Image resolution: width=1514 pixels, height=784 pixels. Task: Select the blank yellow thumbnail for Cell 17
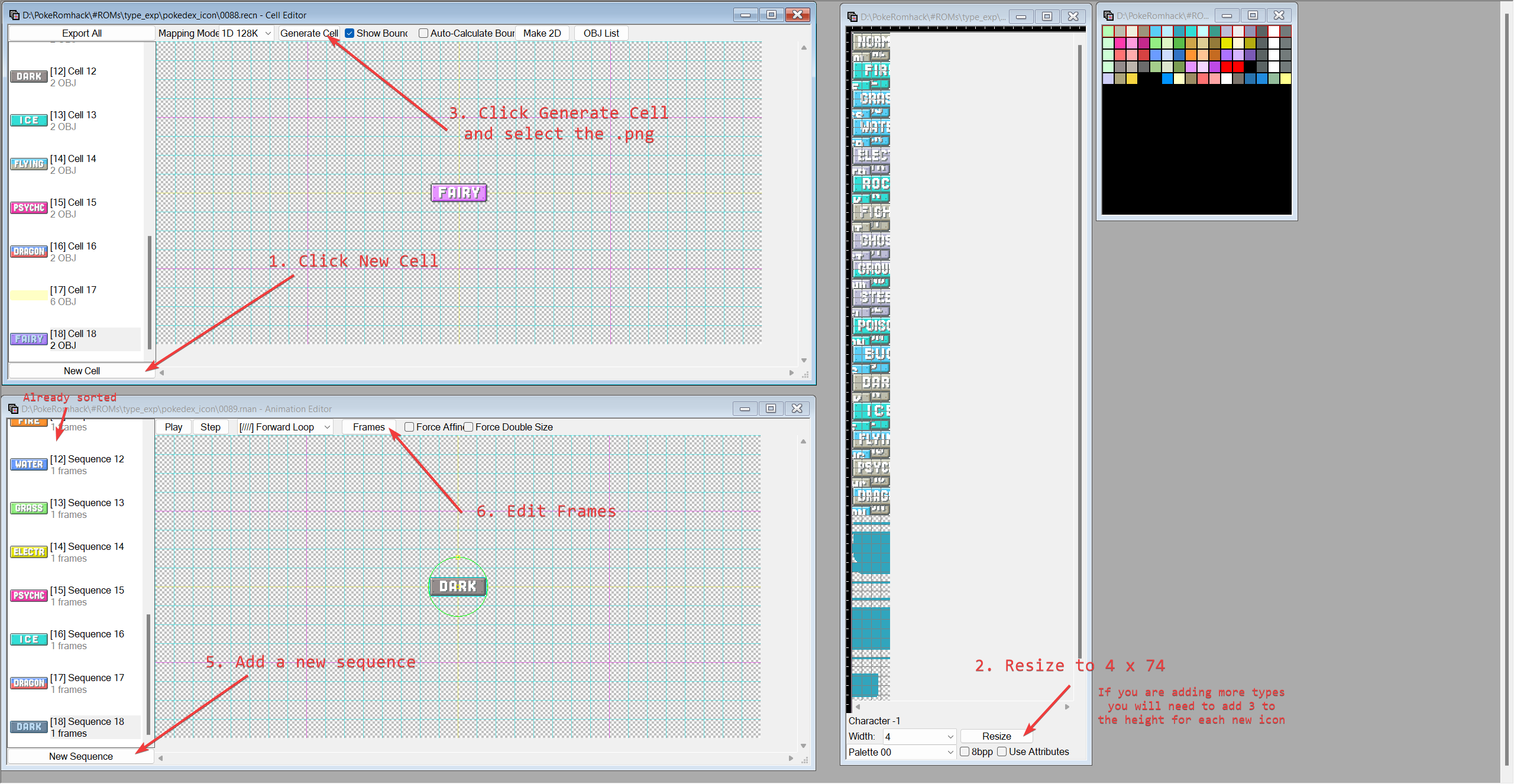[x=29, y=296]
